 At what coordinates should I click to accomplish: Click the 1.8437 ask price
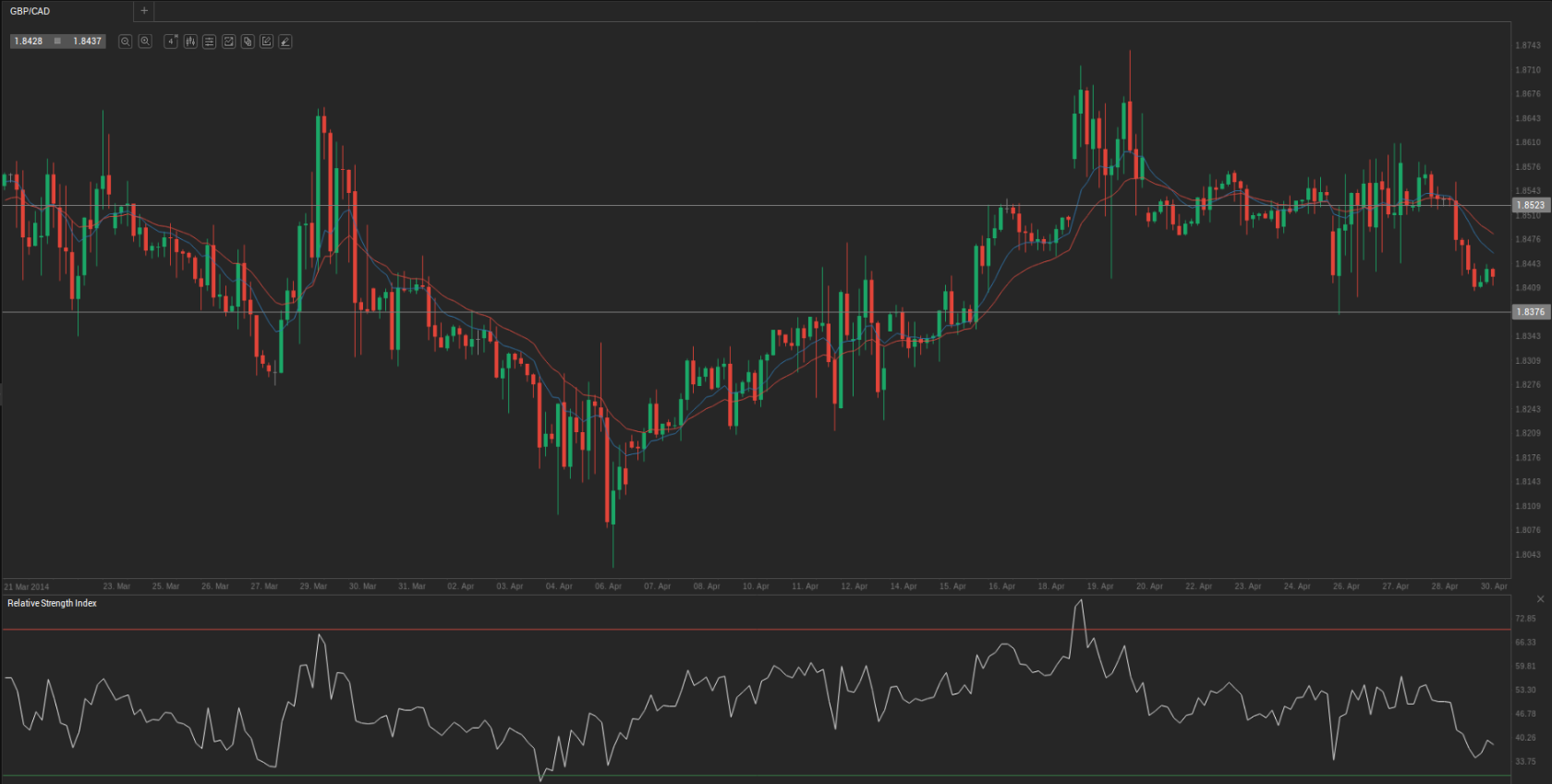coord(88,42)
